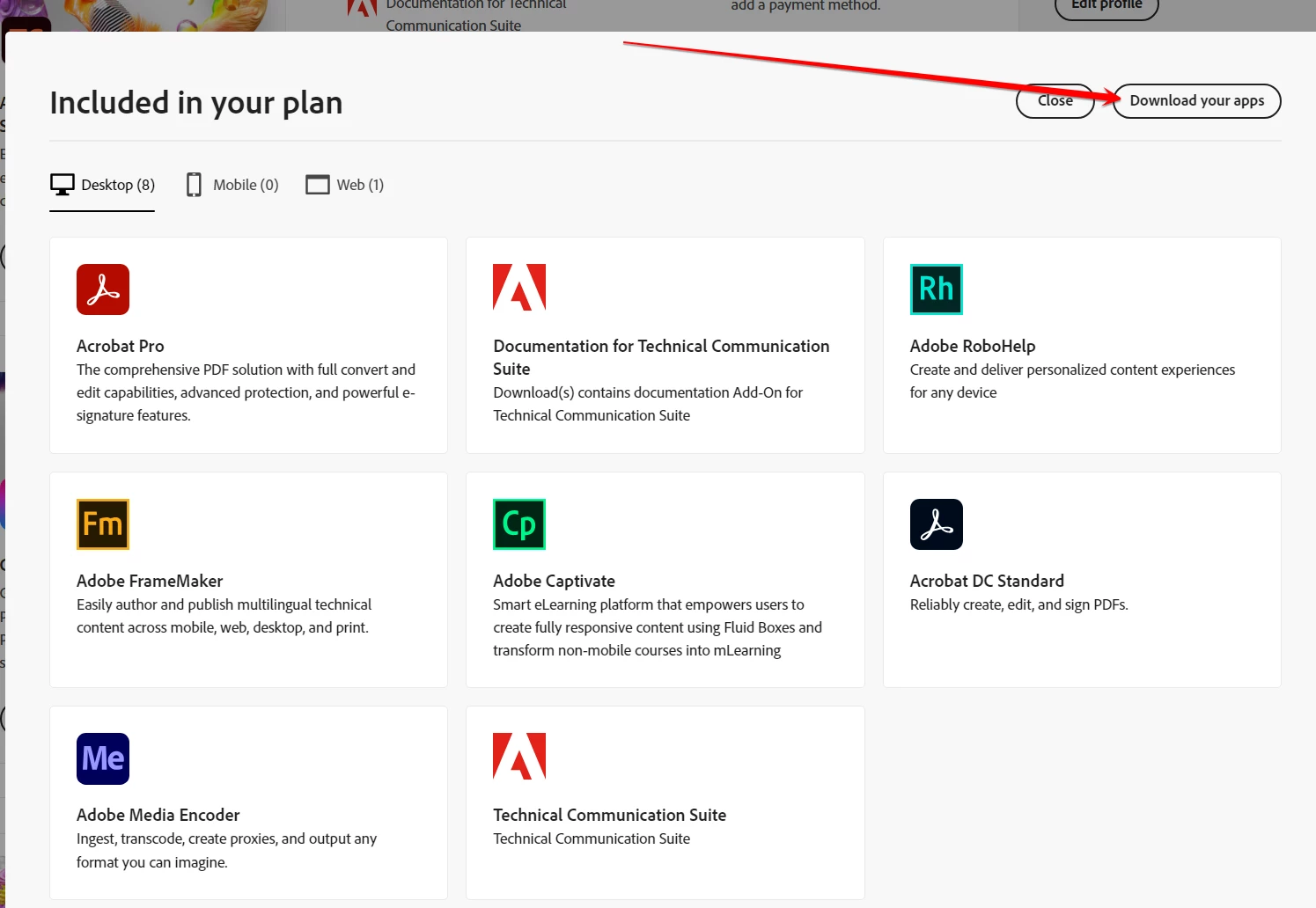Screen dimensions: 1316x908
Task: Click 'Ingest, transcode, create proxies' description text
Action: coord(226,850)
